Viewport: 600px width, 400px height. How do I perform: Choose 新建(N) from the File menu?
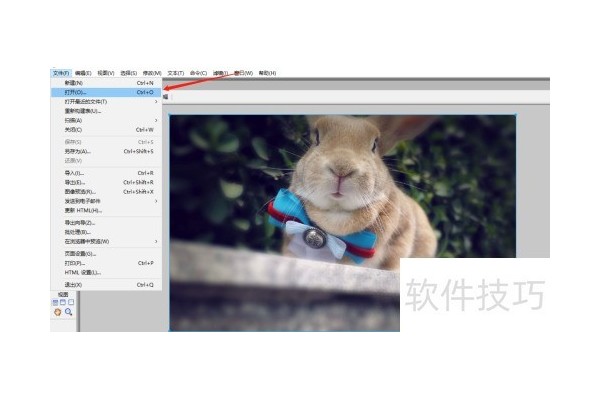click(x=106, y=83)
